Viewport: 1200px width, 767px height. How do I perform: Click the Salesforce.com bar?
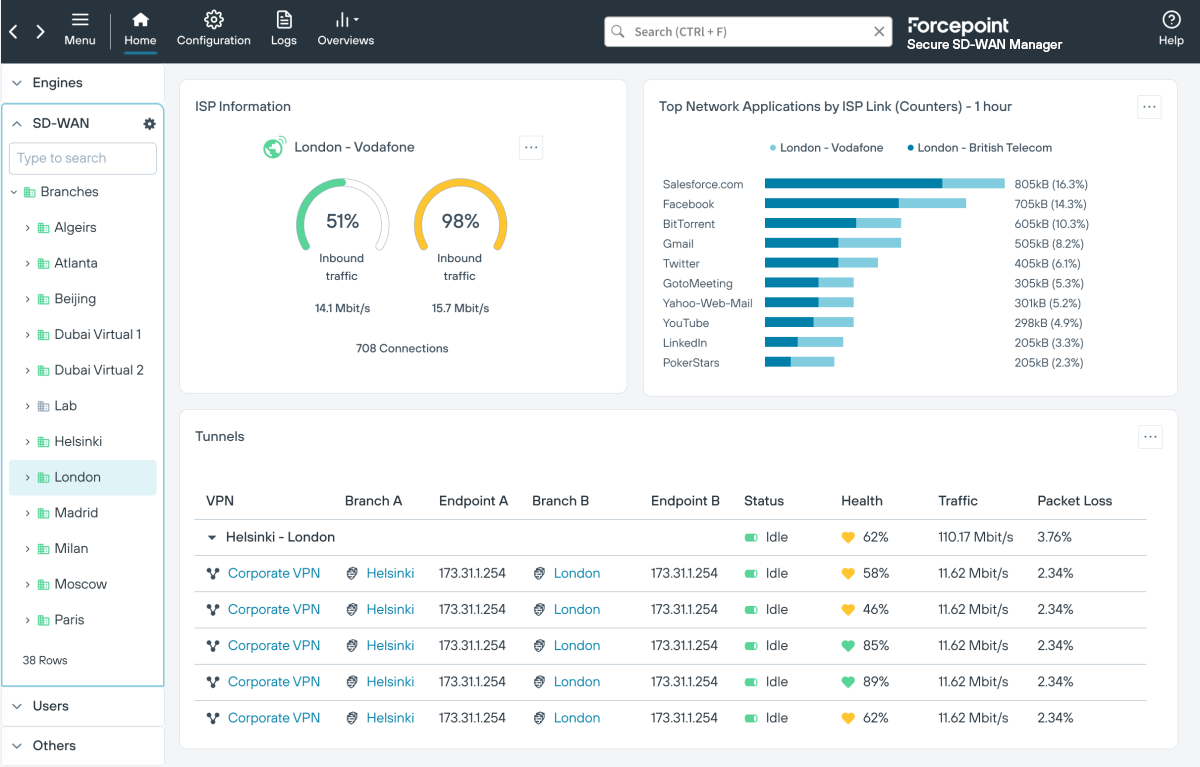[884, 184]
